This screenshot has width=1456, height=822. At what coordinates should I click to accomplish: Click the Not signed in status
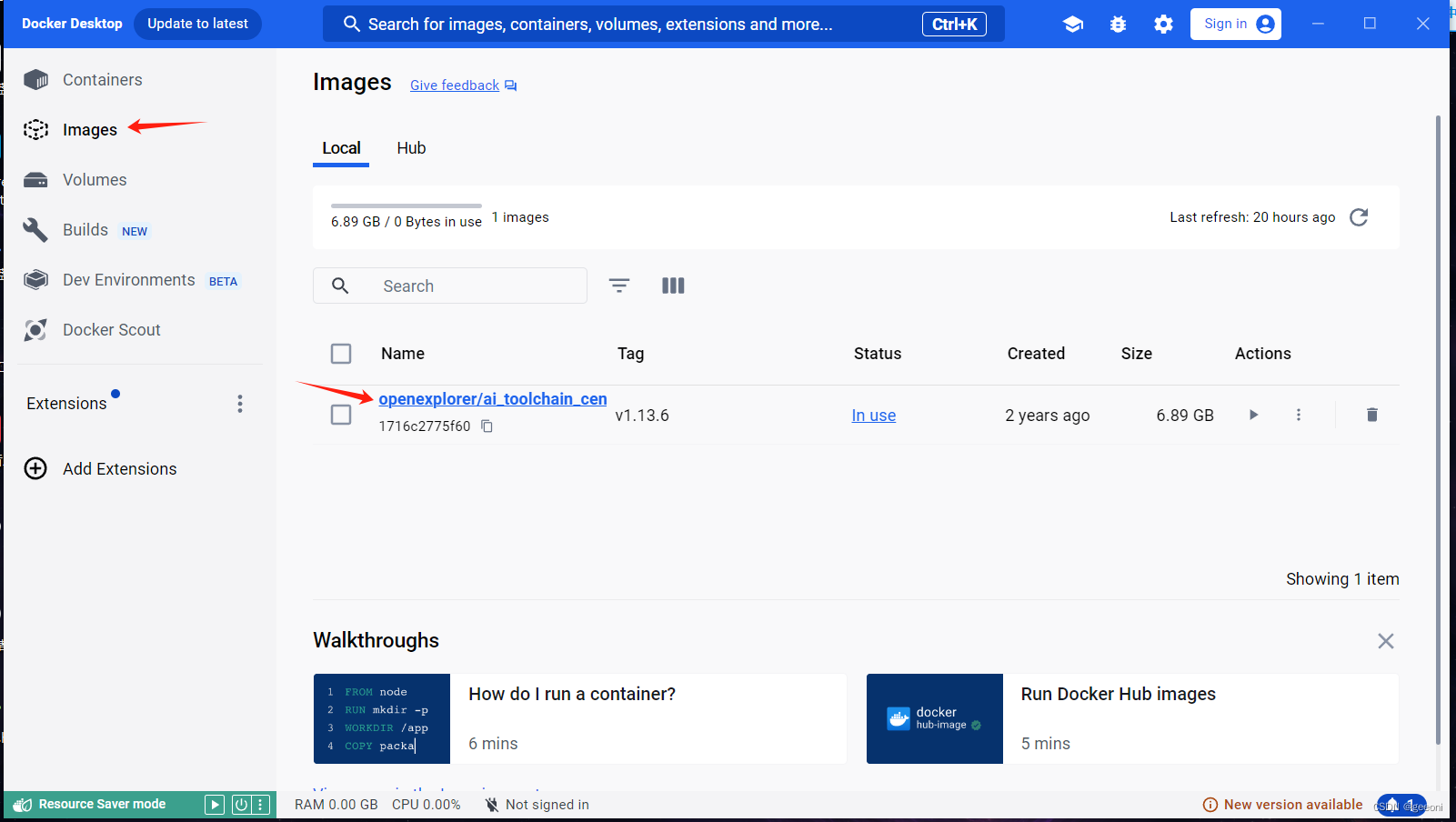point(537,805)
